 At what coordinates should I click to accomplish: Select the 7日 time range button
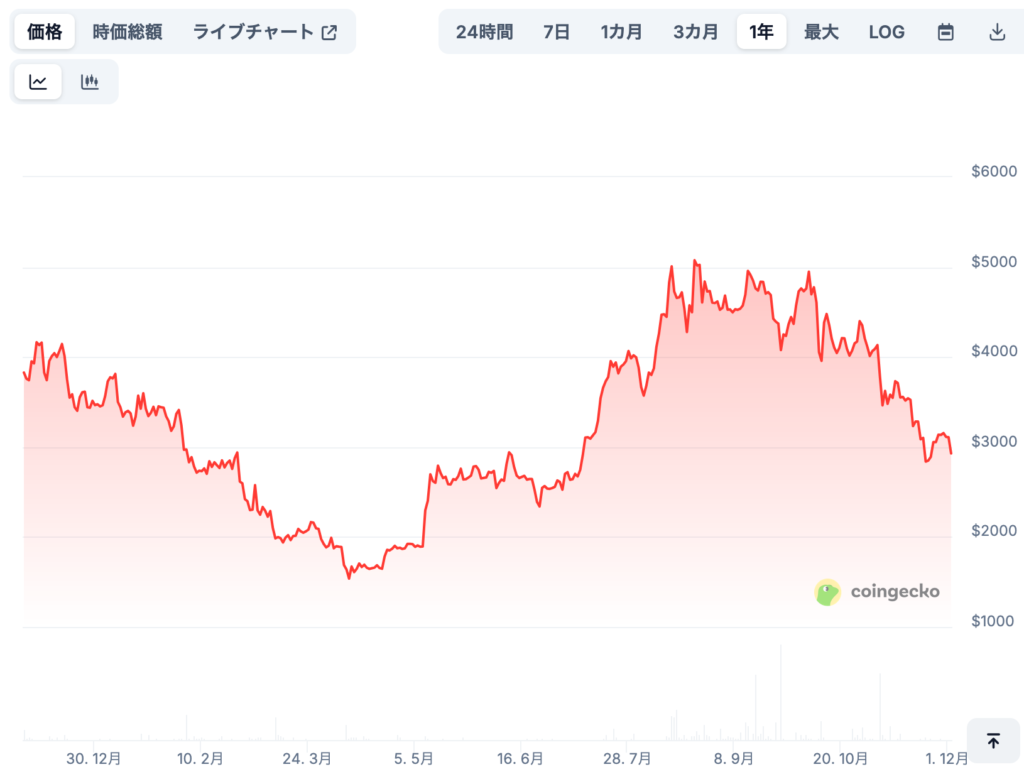pos(555,31)
